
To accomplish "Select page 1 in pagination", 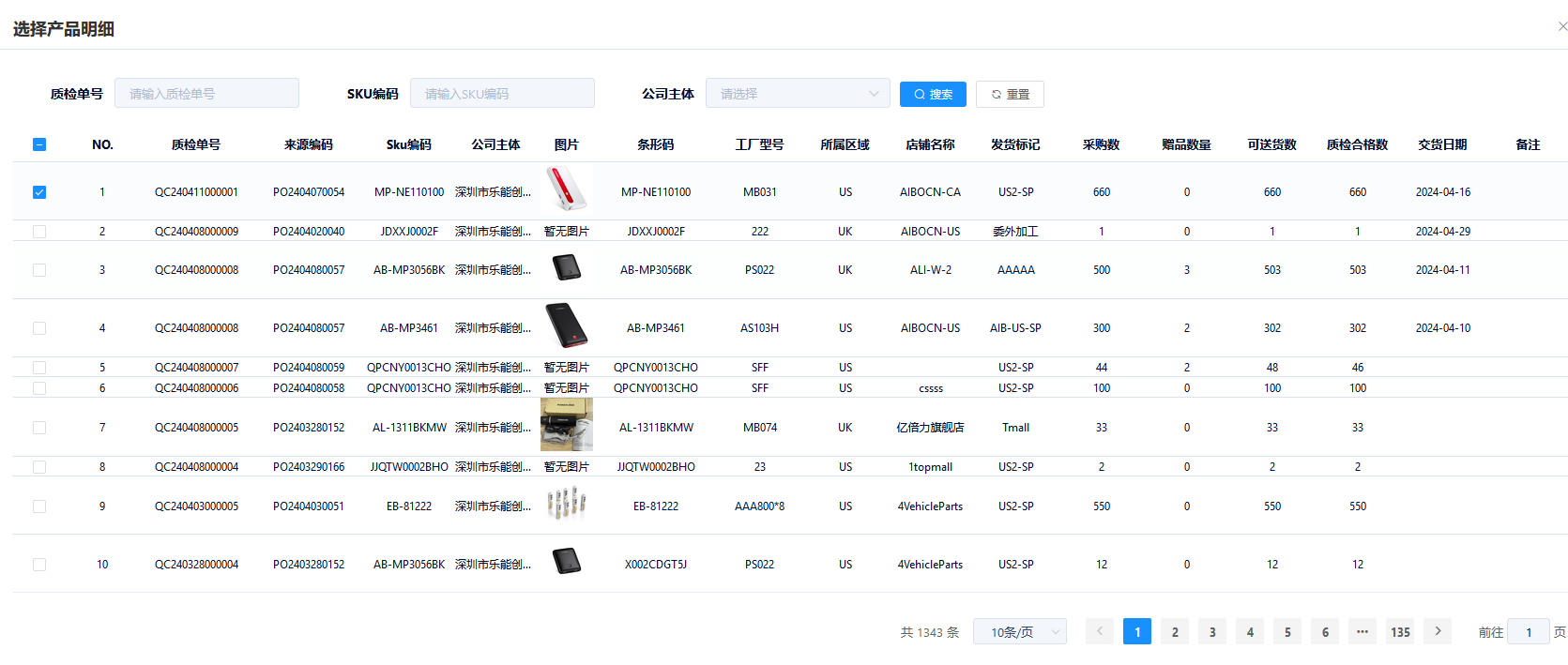I will [1137, 631].
